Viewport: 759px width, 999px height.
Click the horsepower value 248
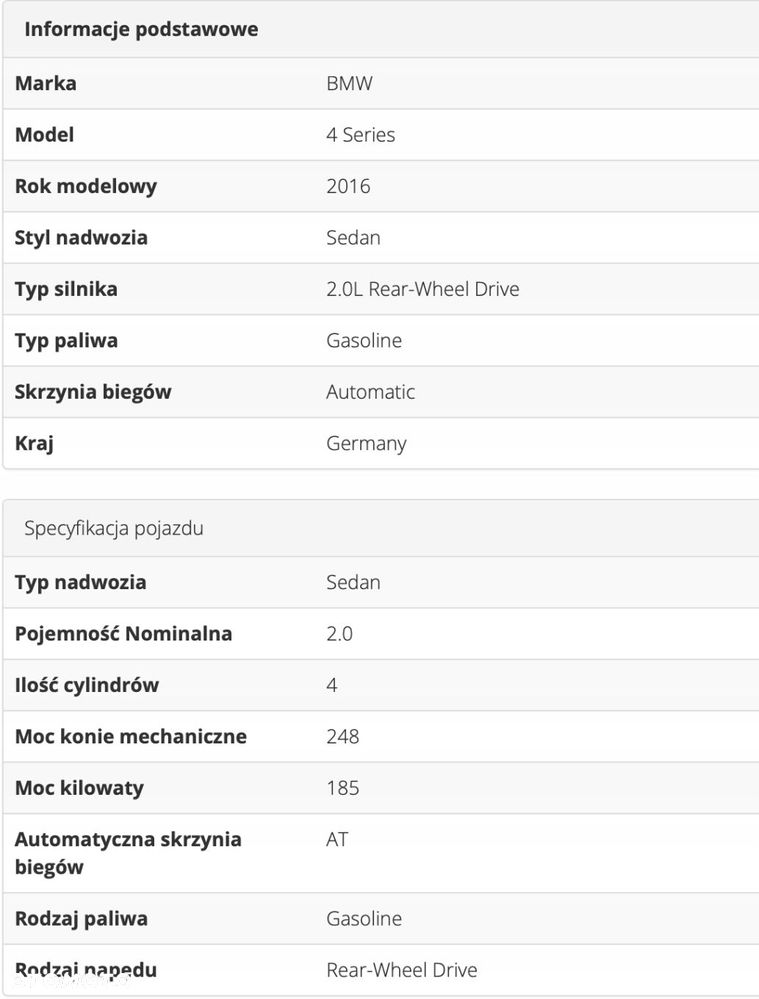pyautogui.click(x=342, y=737)
